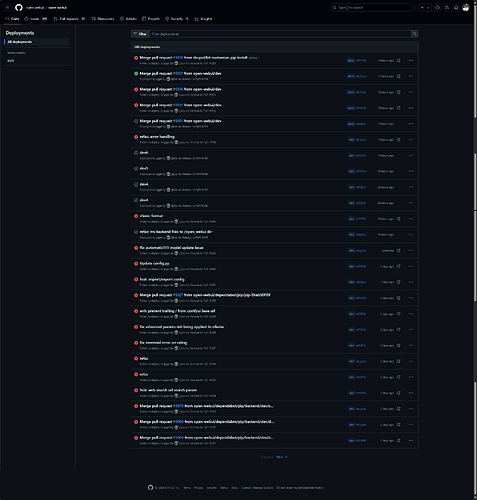This screenshot has height=500, width=477.
Task: Open the create new plus menu
Action: tap(425, 7)
